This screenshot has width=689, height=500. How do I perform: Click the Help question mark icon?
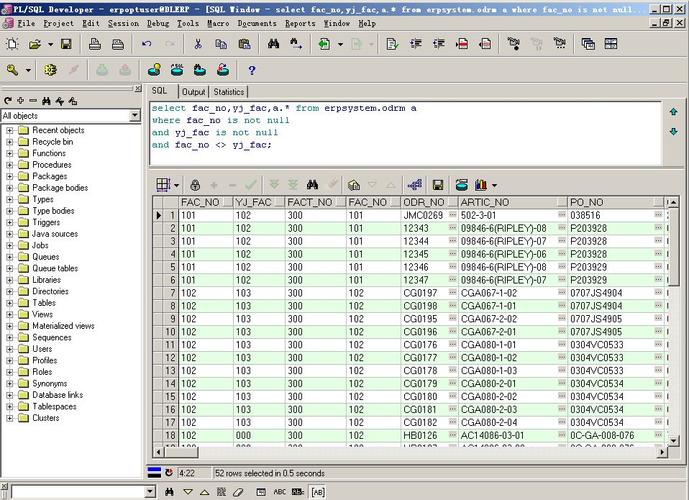click(252, 70)
